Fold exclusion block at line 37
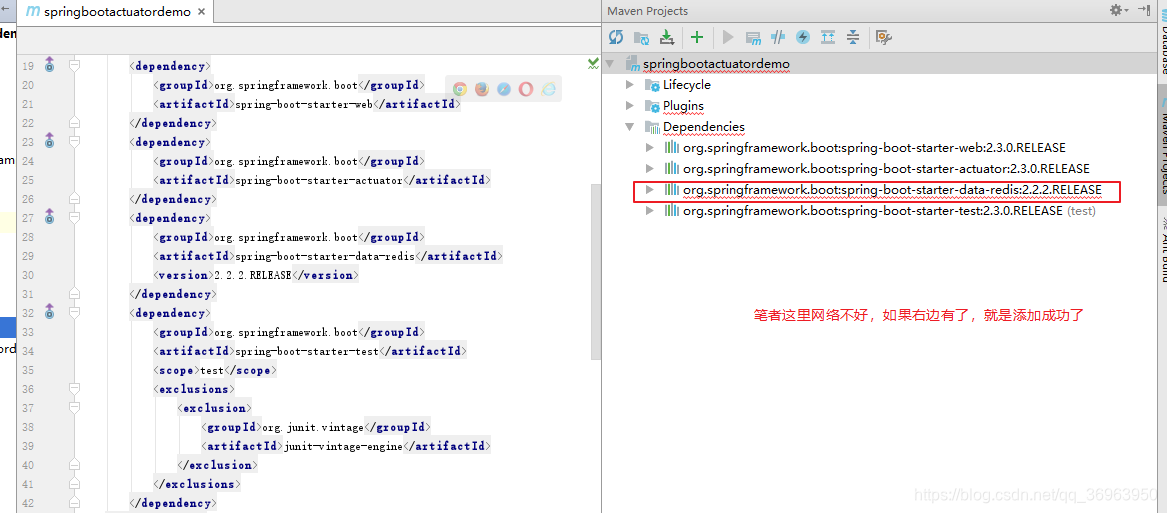The height and width of the screenshot is (513, 1167). tap(74, 408)
